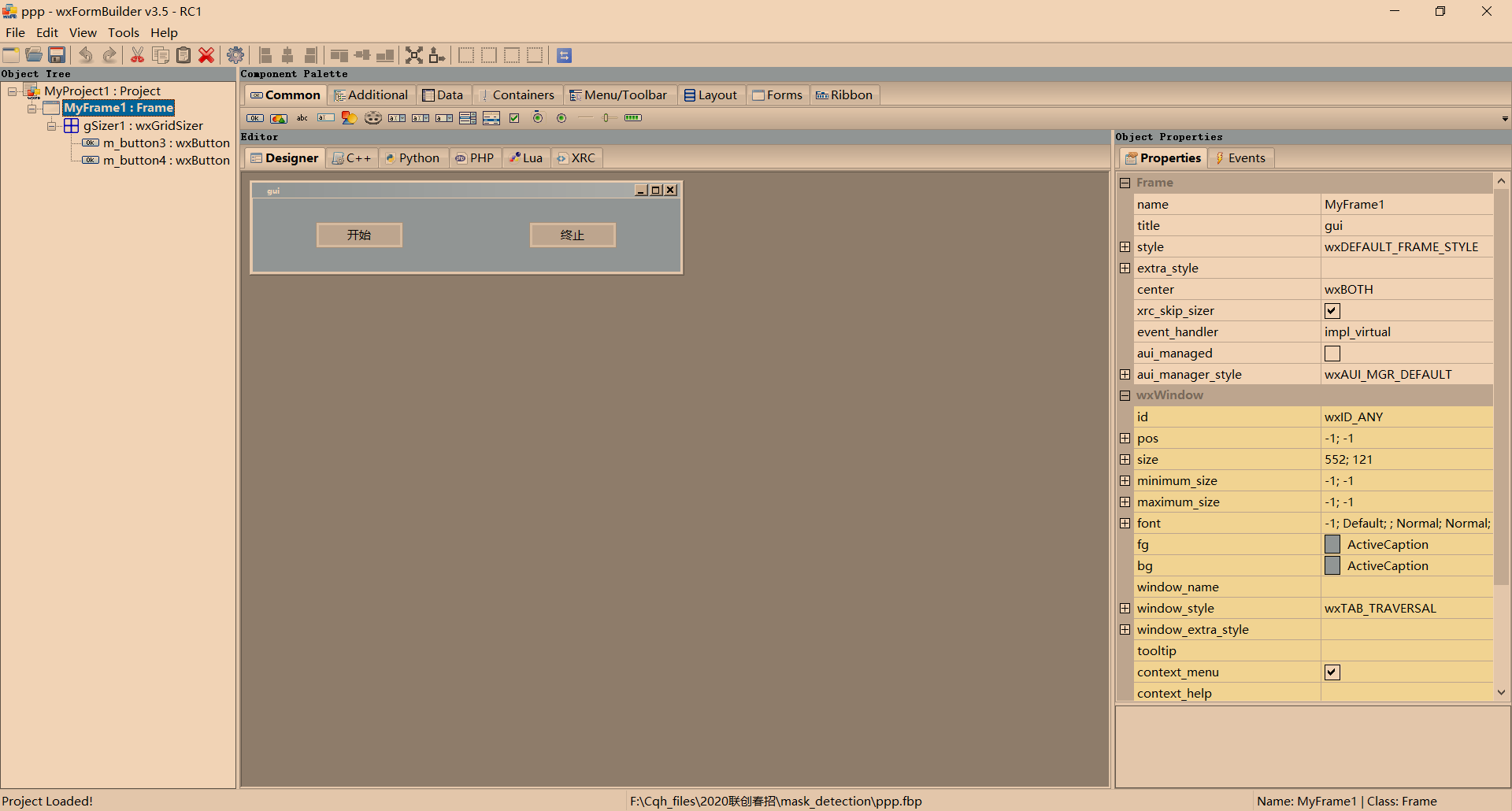Add a wxGauge with the green bar icon
Viewport: 1512px width, 811px height.
[x=633, y=118]
